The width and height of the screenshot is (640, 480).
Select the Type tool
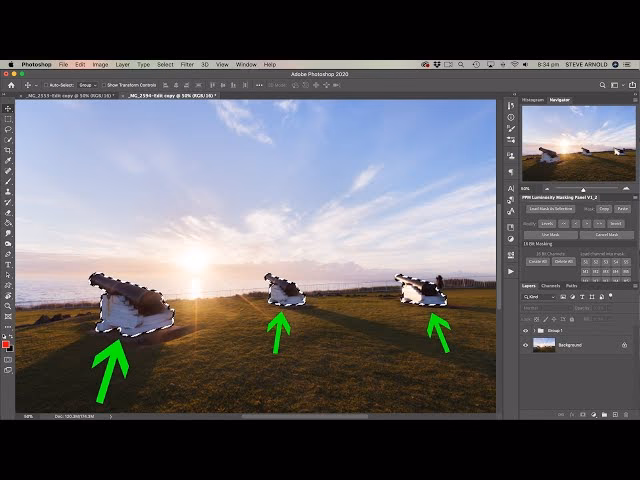(8, 264)
